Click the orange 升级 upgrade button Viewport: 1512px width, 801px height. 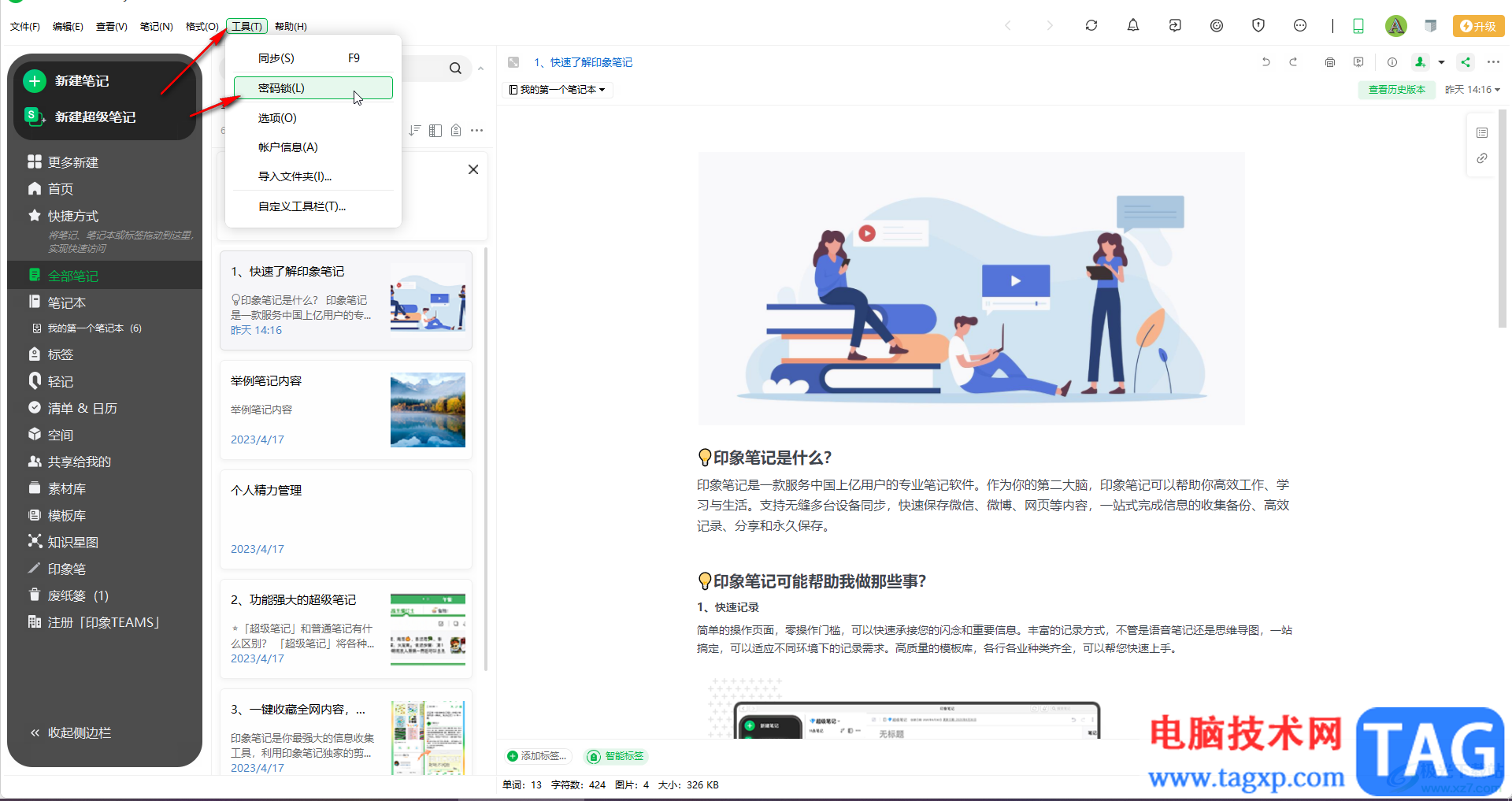pos(1478,26)
